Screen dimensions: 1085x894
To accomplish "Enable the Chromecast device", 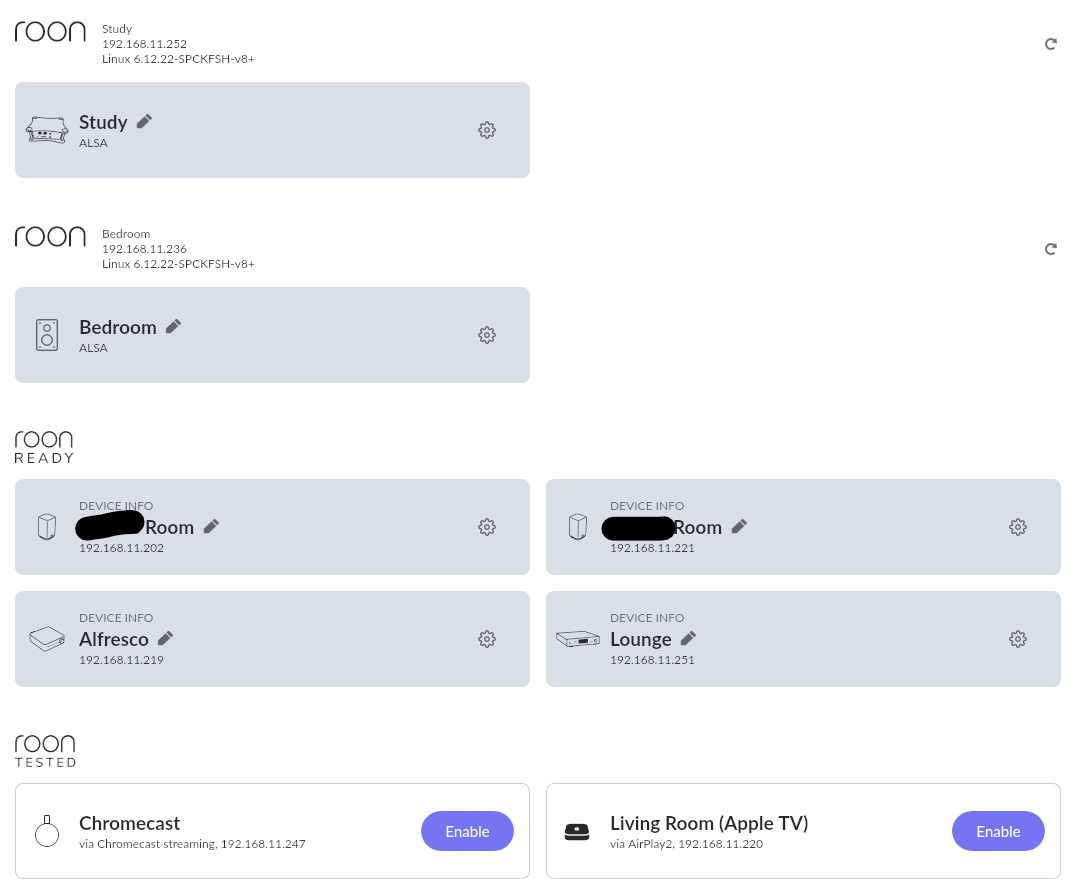I will pyautogui.click(x=467, y=831).
